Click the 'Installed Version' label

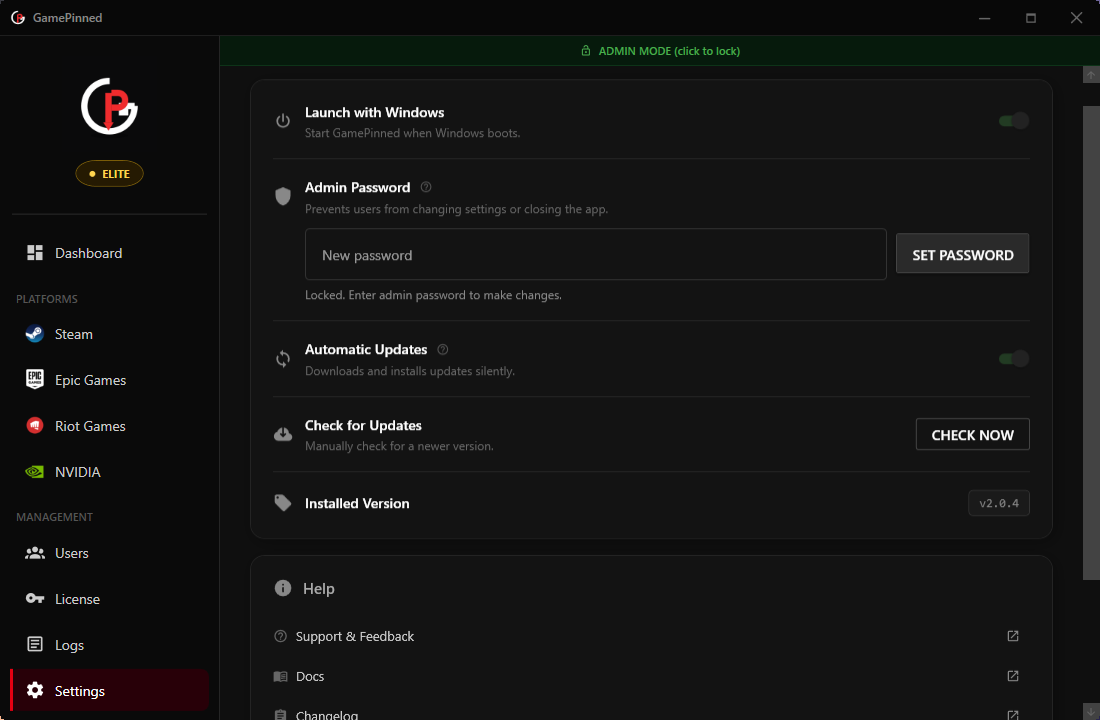point(356,503)
